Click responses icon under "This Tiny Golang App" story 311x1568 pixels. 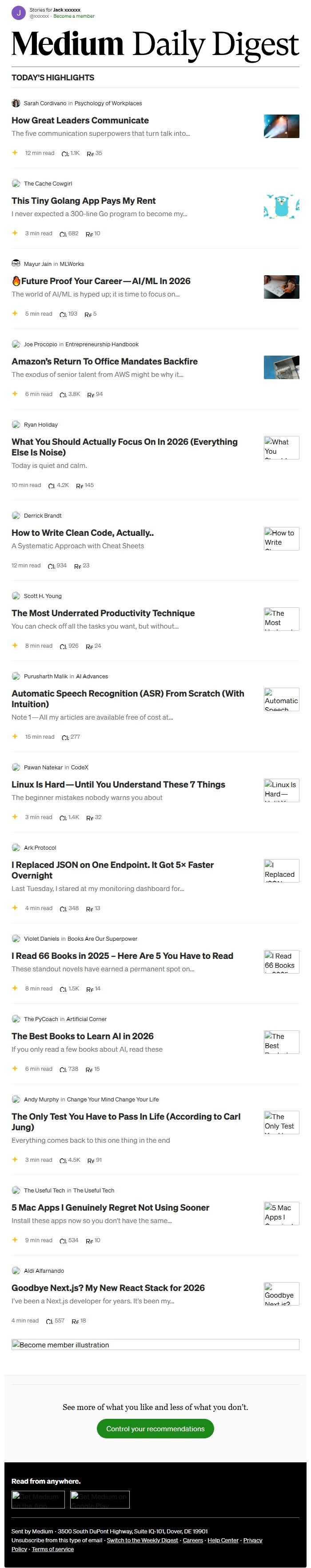click(x=89, y=234)
